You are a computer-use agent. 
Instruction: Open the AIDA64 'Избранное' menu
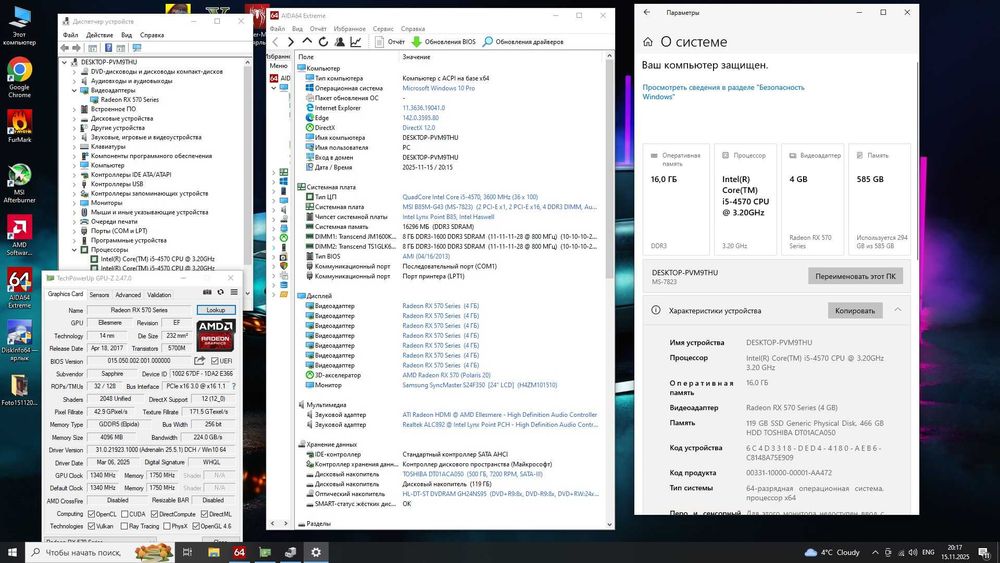pyautogui.click(x=349, y=29)
